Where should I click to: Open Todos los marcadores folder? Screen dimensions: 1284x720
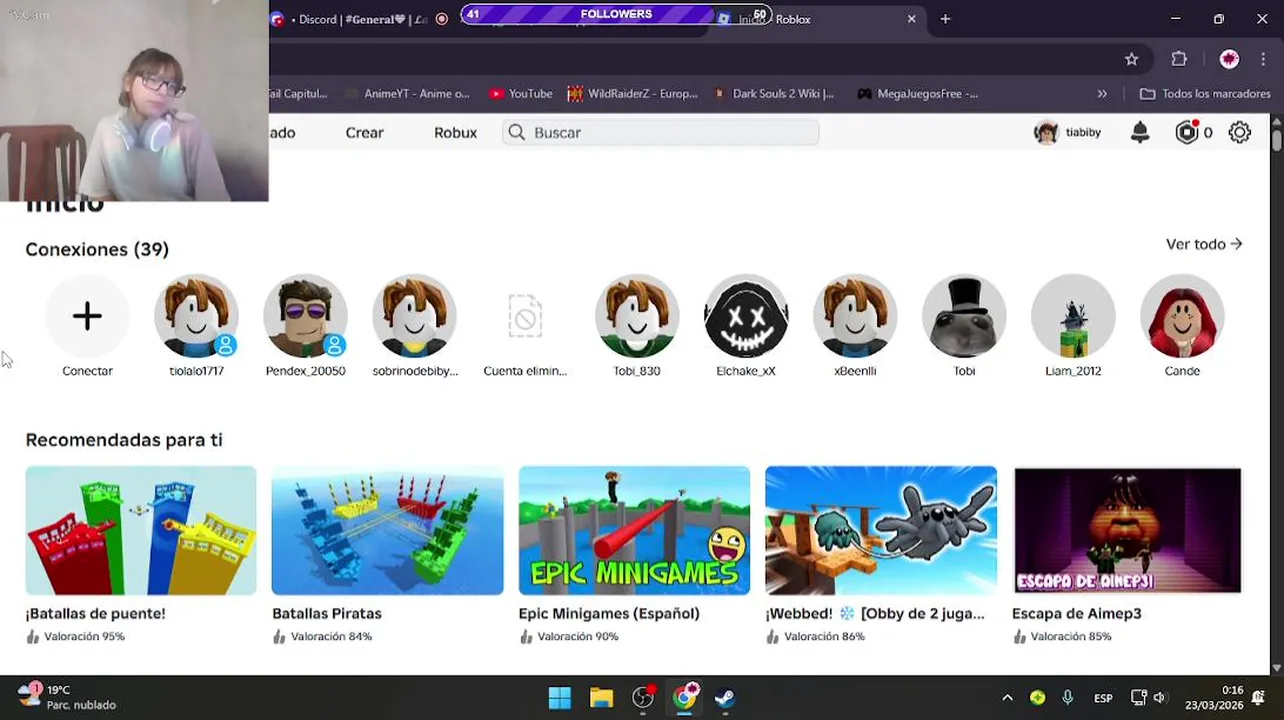click(x=1205, y=94)
